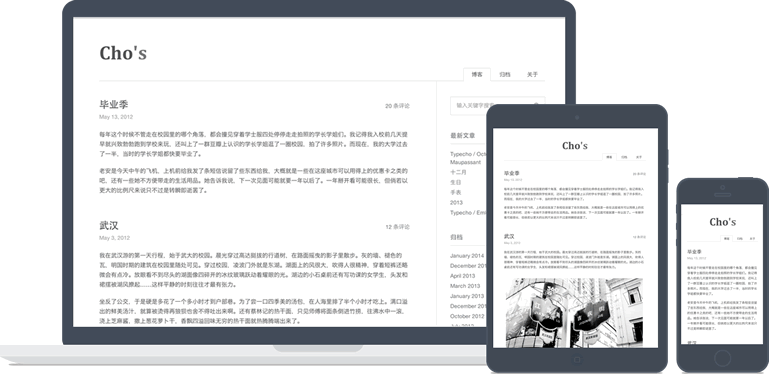Screen dimensions: 769x374
Task: Tap the phone's round home button
Action: click(722, 358)
